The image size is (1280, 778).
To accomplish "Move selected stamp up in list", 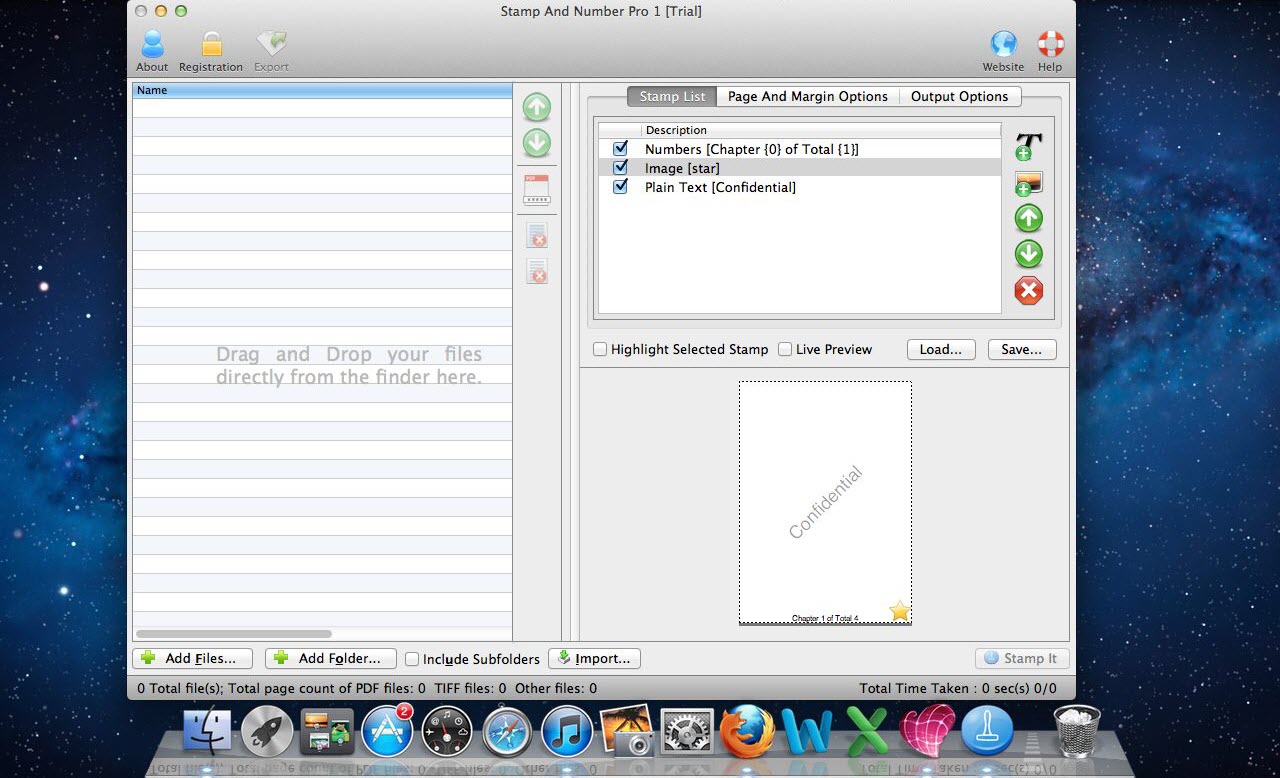I will tap(1028, 219).
